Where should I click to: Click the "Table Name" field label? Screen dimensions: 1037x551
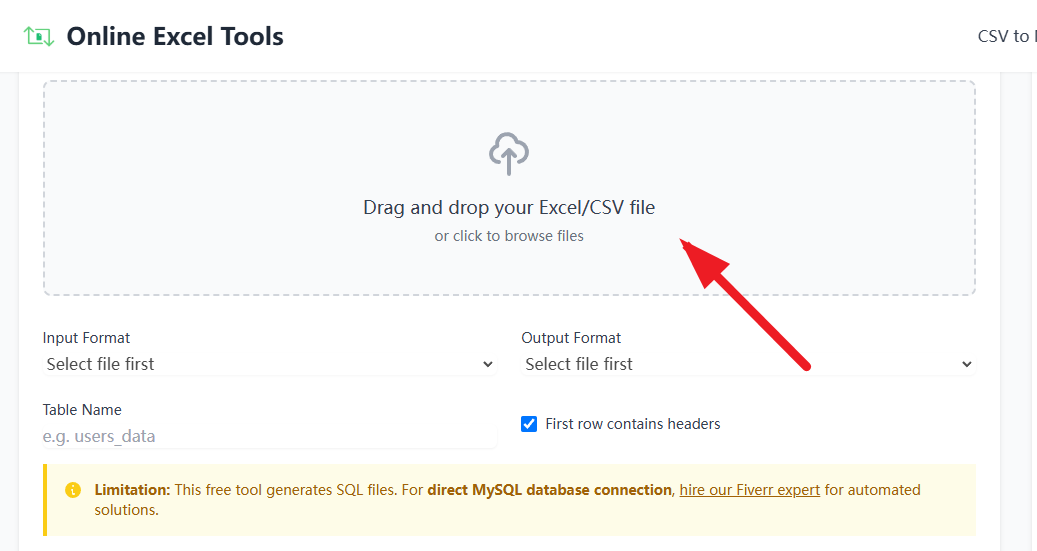(x=82, y=410)
